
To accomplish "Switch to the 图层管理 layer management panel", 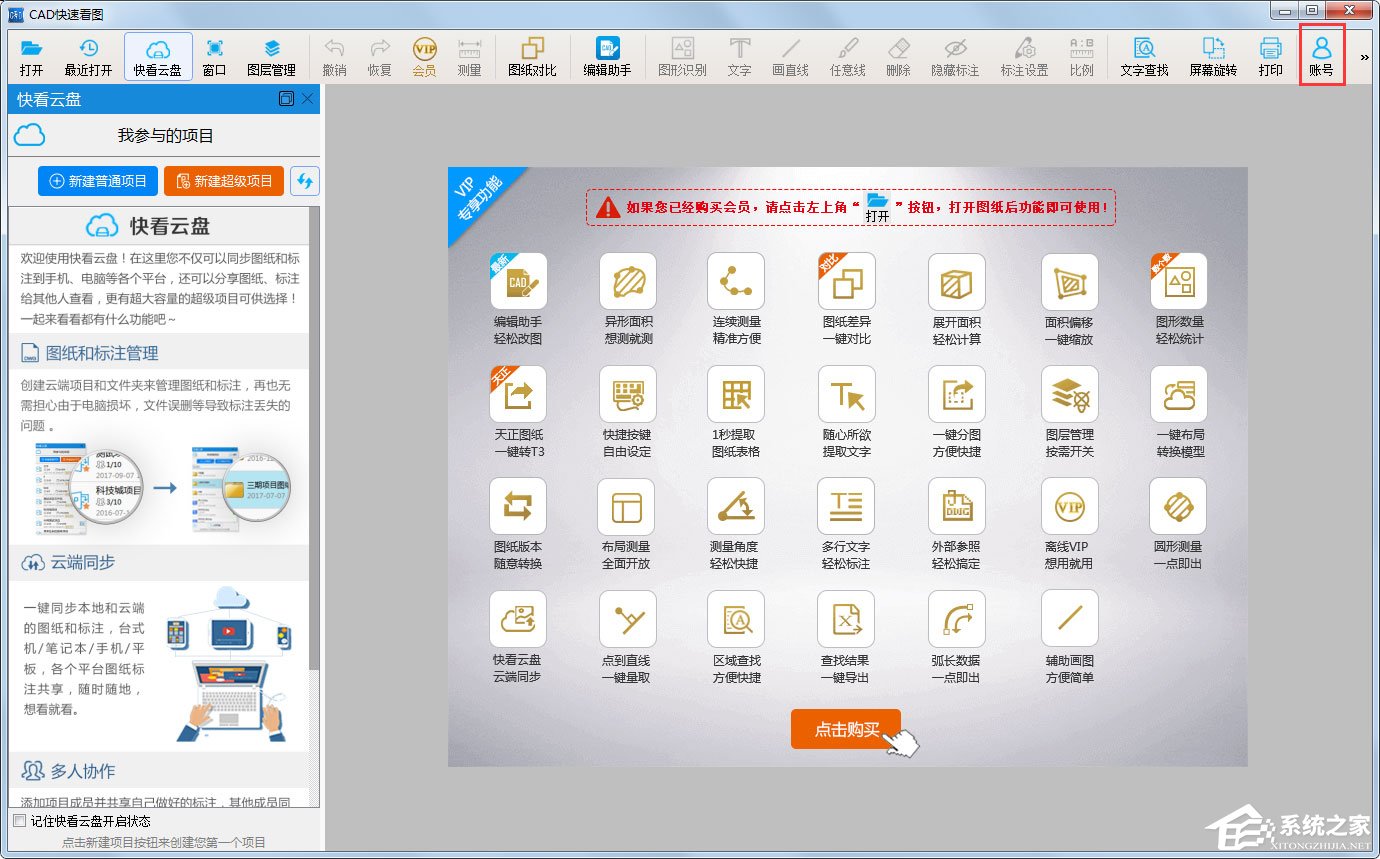I will click(x=272, y=55).
